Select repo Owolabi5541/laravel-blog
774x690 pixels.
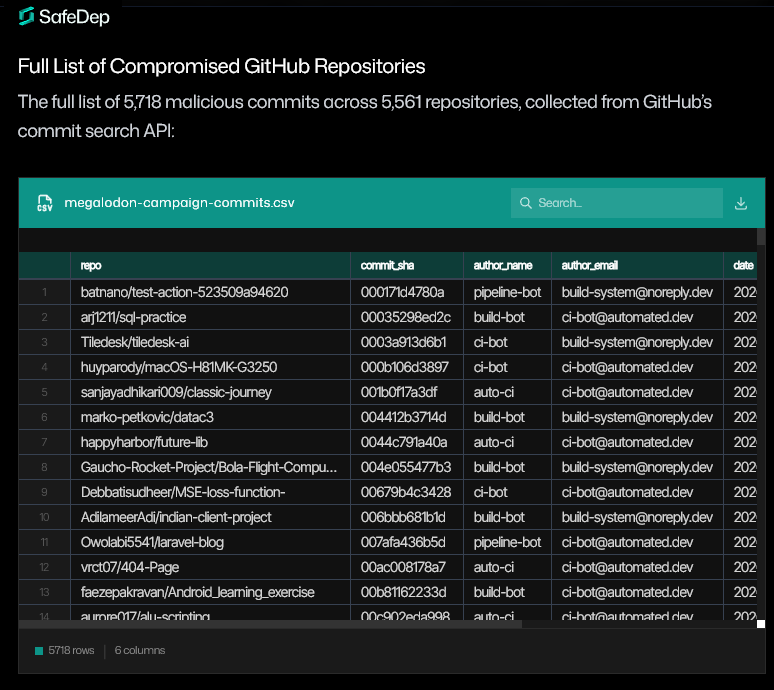coord(152,542)
